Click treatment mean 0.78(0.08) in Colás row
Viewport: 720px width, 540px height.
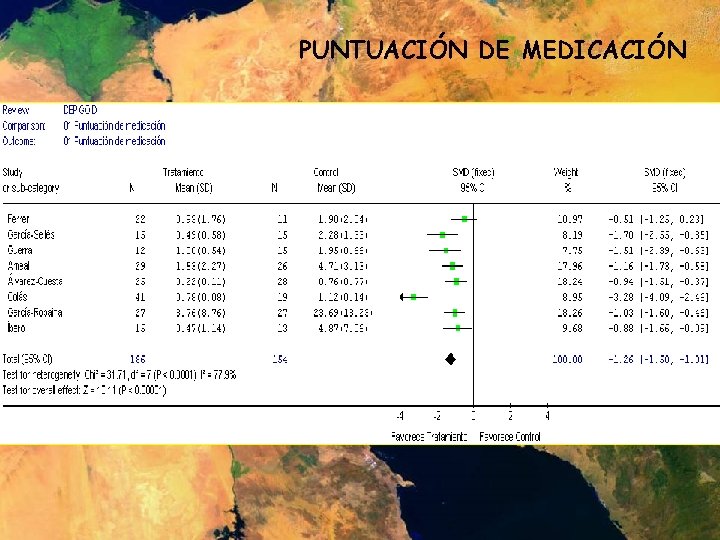[x=201, y=297]
